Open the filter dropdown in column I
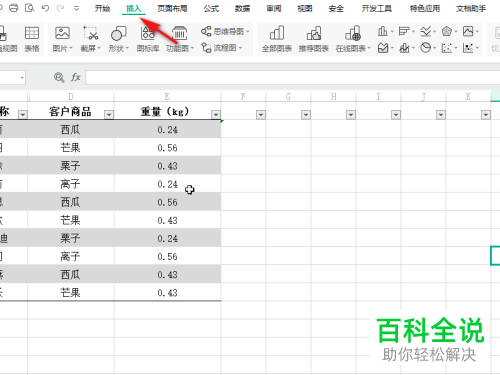Viewport: 500px width, 375px height. coord(396,115)
